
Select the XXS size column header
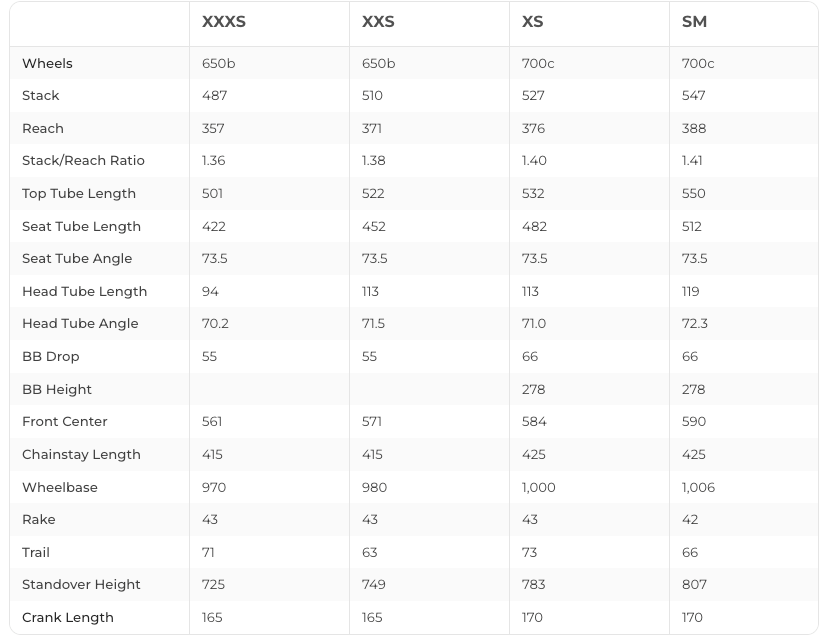pyautogui.click(x=378, y=22)
